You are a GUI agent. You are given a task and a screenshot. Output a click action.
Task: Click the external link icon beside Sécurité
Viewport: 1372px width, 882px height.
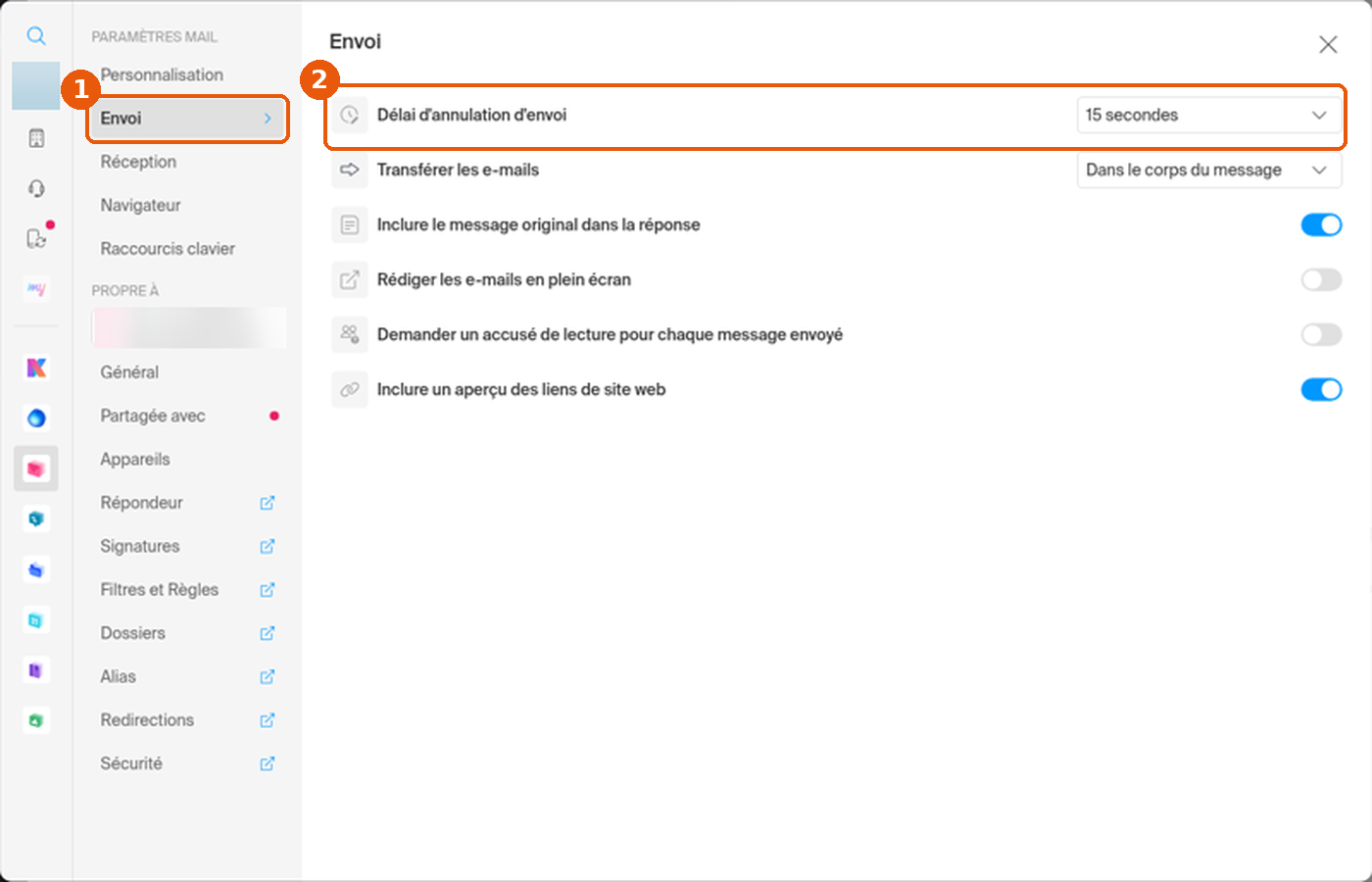pyautogui.click(x=267, y=763)
